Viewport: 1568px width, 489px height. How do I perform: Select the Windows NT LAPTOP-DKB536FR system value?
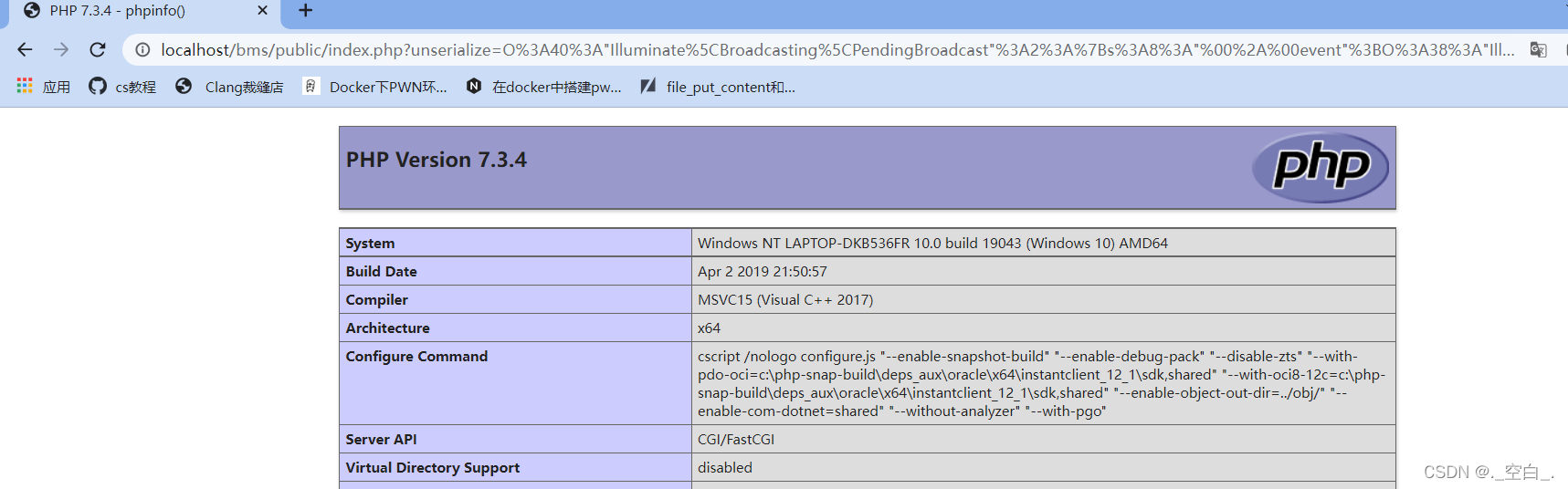click(x=932, y=243)
